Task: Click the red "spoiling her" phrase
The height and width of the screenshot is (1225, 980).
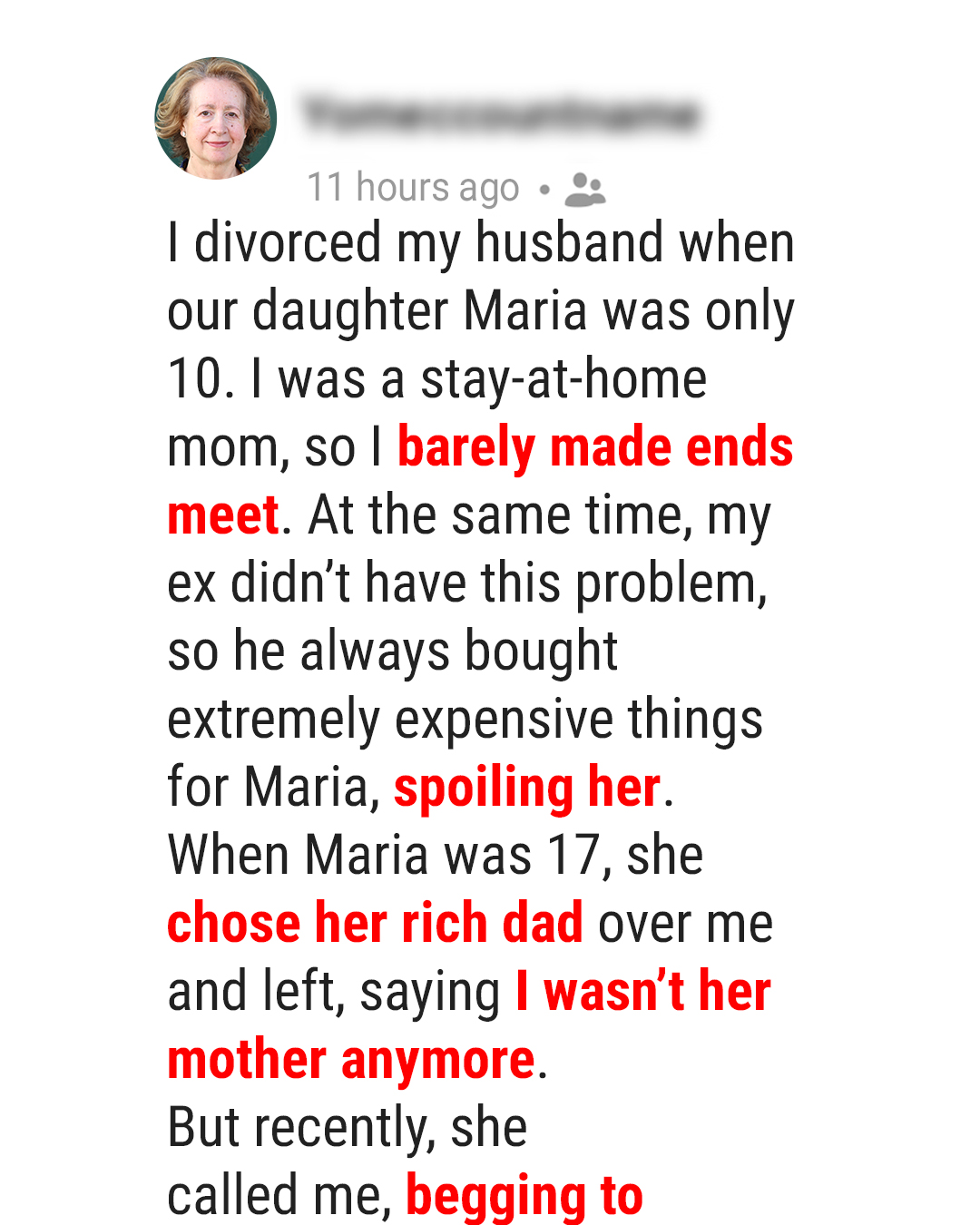Action: [527, 787]
